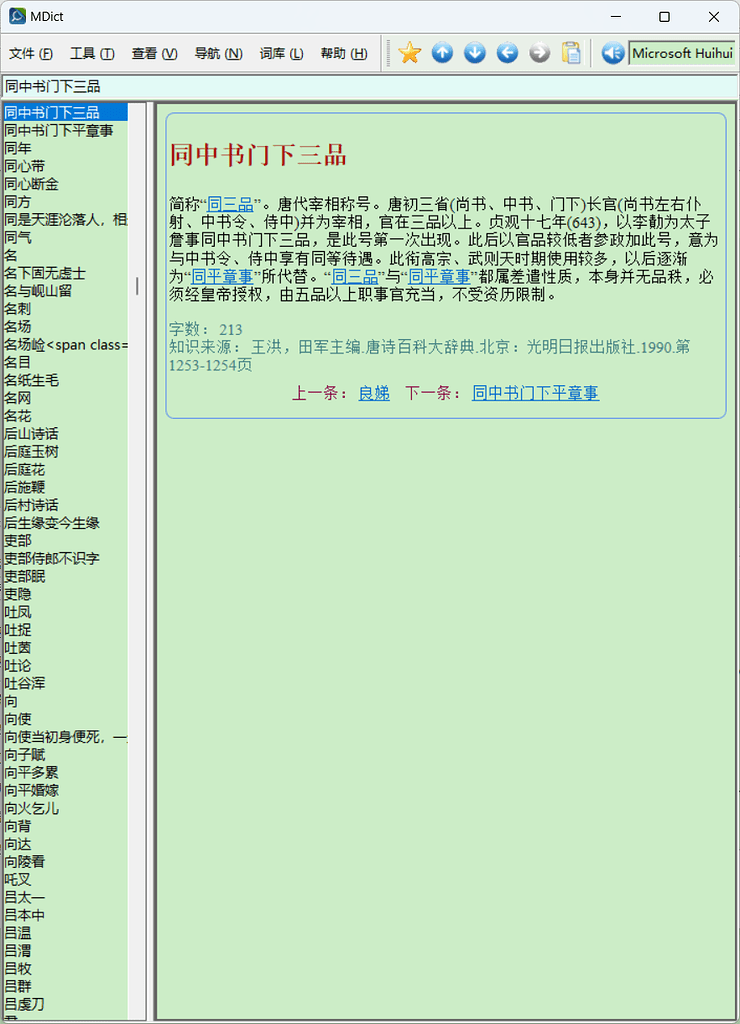Open previous entry link 良娣

tap(374, 393)
